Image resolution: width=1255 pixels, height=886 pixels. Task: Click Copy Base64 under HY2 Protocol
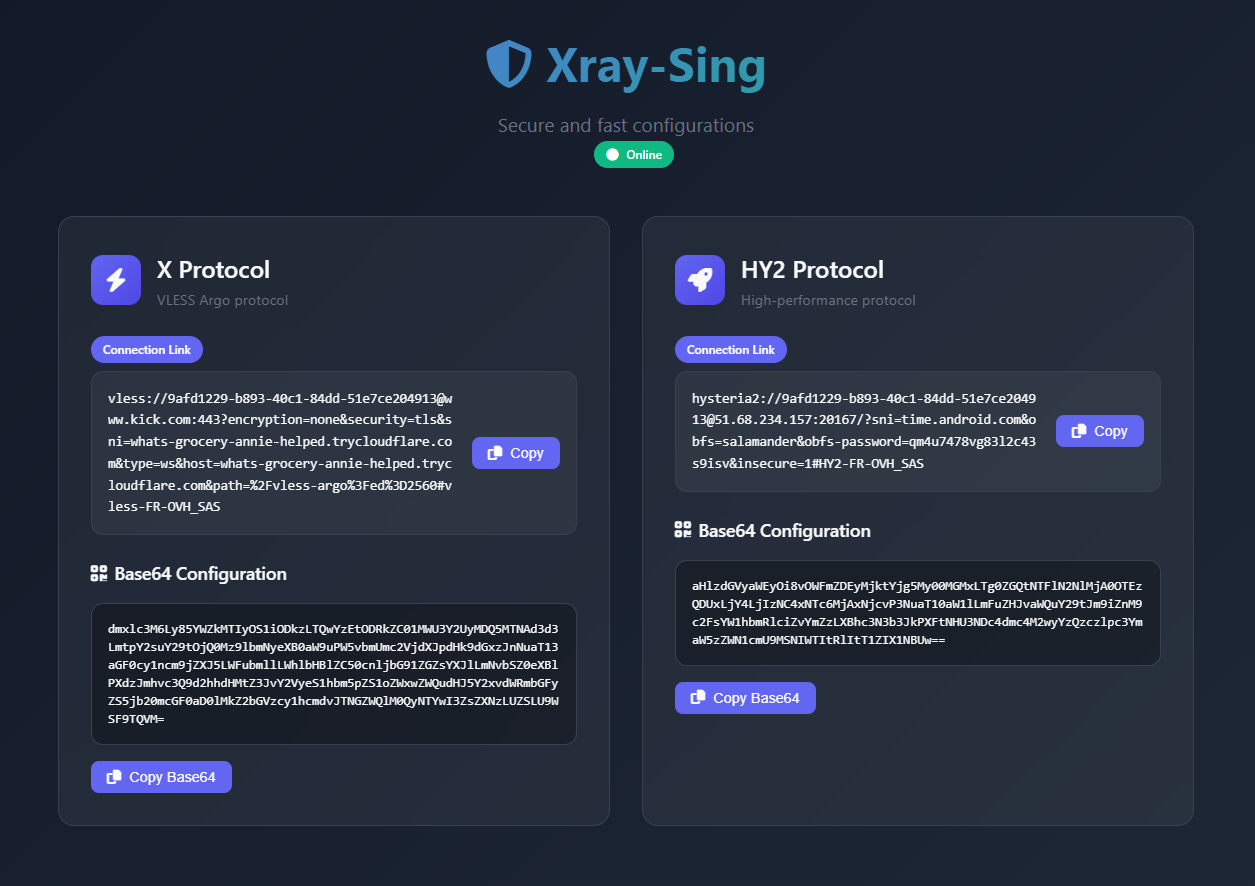coord(745,697)
